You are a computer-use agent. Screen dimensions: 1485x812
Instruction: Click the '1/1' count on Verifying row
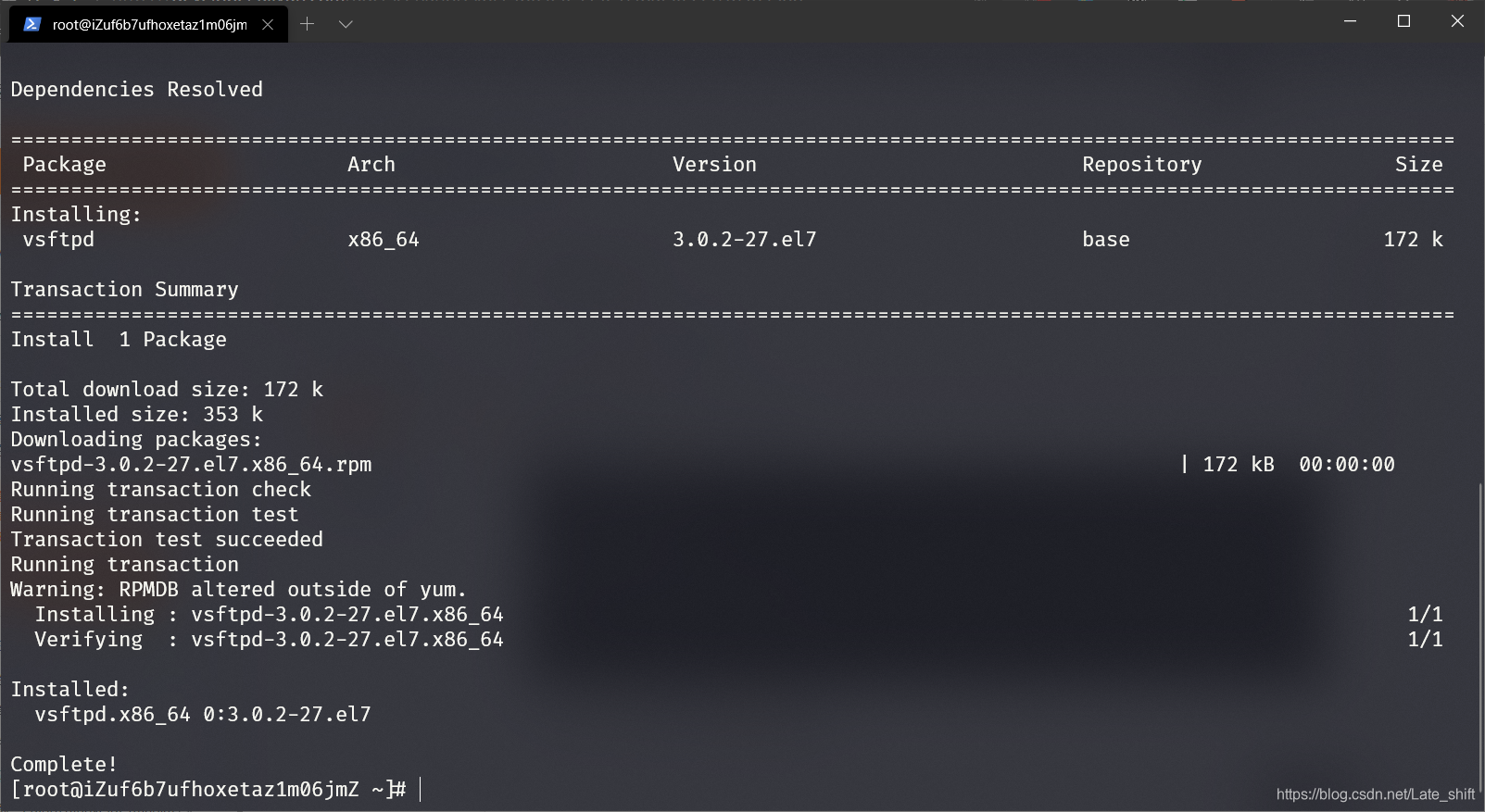coord(1425,640)
